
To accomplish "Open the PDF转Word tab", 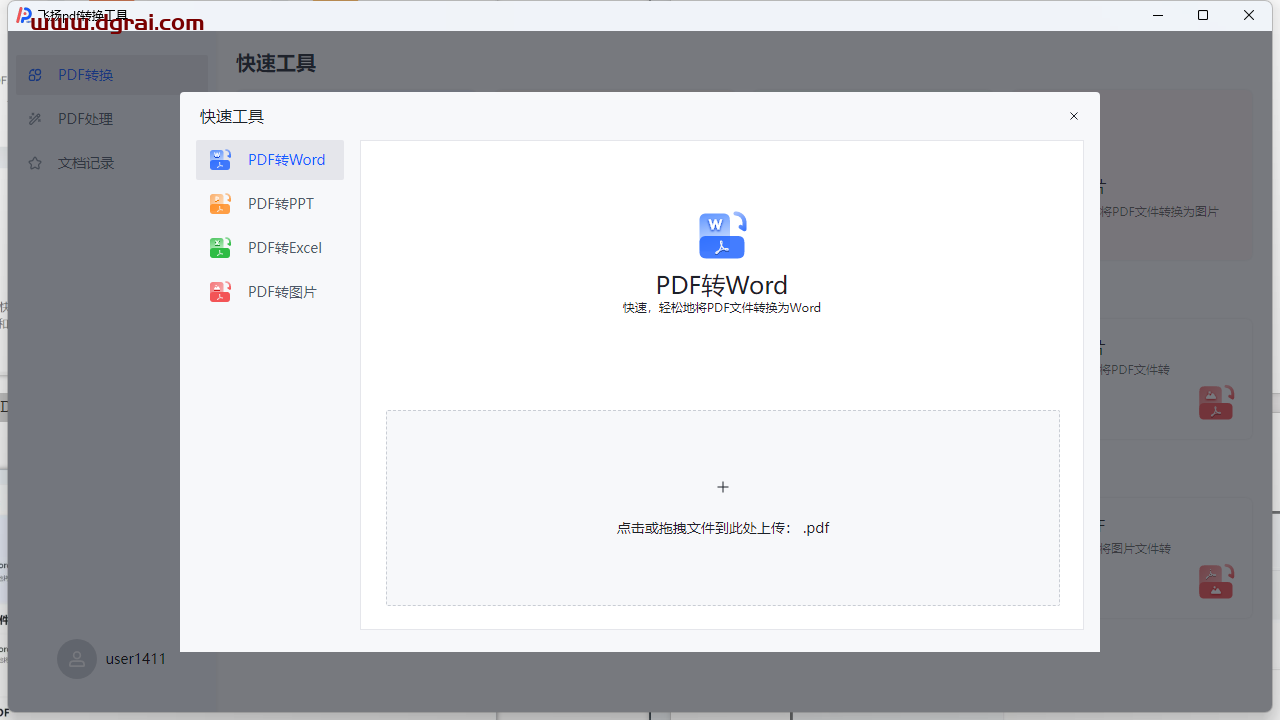I will coord(270,160).
